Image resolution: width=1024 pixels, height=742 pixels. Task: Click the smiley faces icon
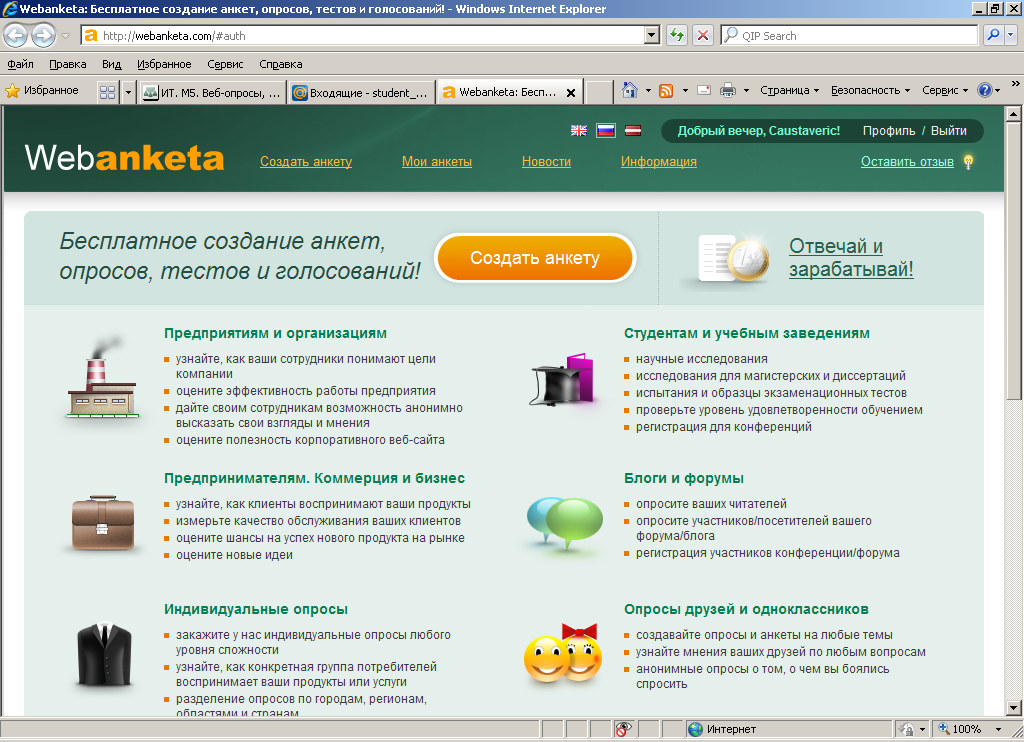(562, 653)
